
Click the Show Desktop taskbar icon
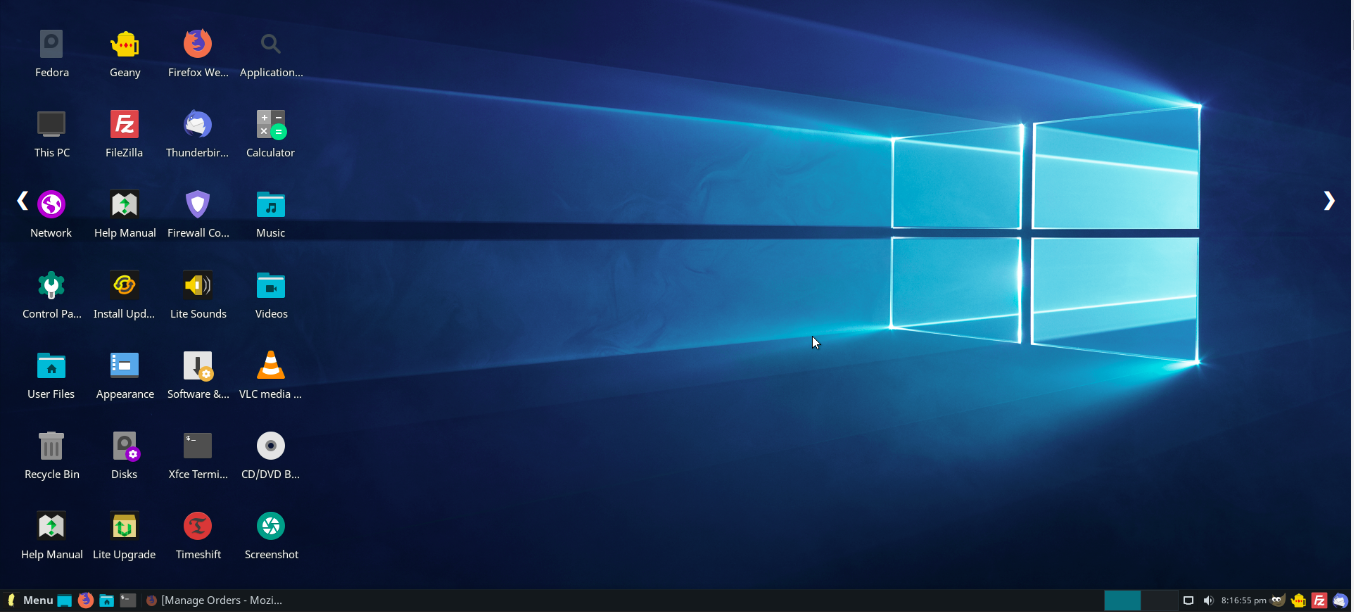pyautogui.click(x=64, y=600)
